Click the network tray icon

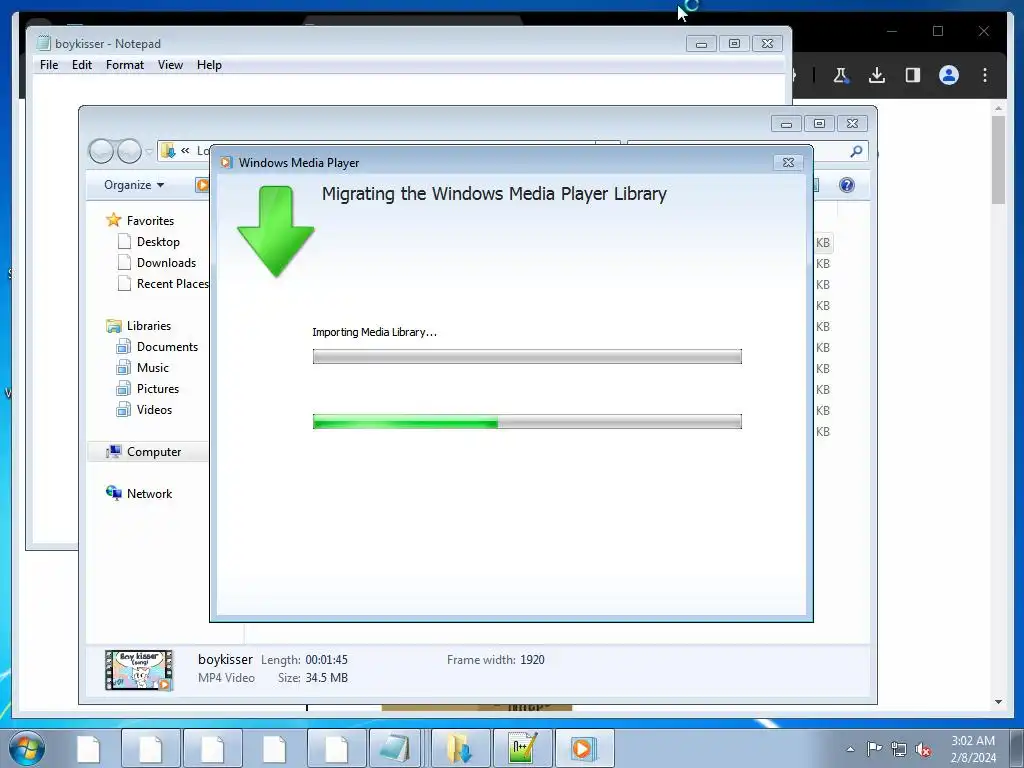coord(899,749)
